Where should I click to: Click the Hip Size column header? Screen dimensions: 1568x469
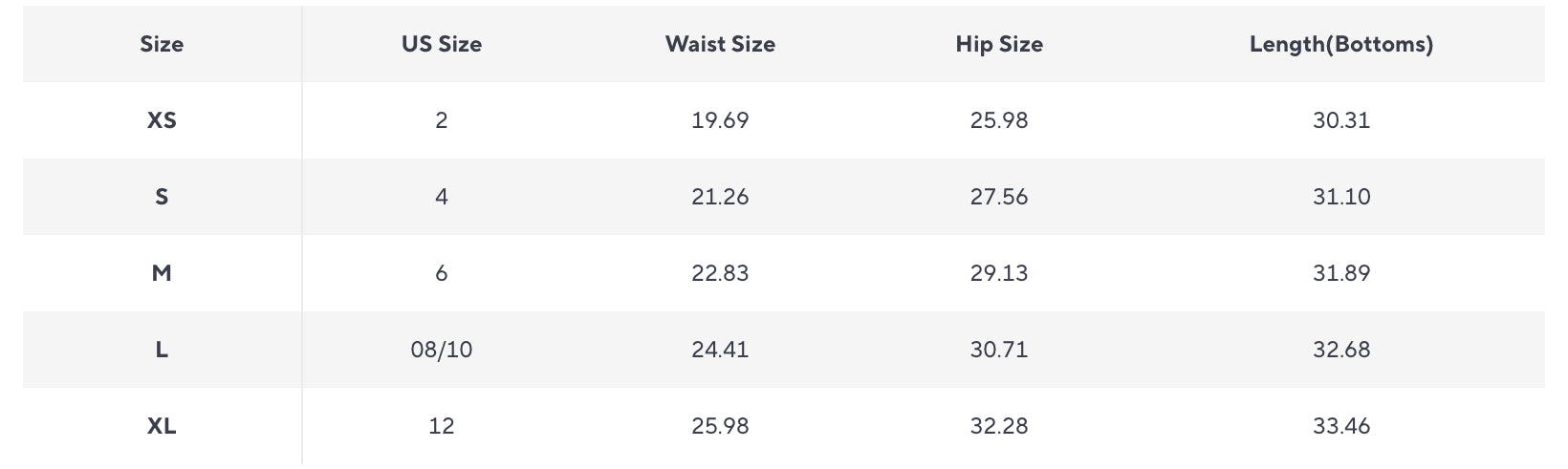coord(999,44)
